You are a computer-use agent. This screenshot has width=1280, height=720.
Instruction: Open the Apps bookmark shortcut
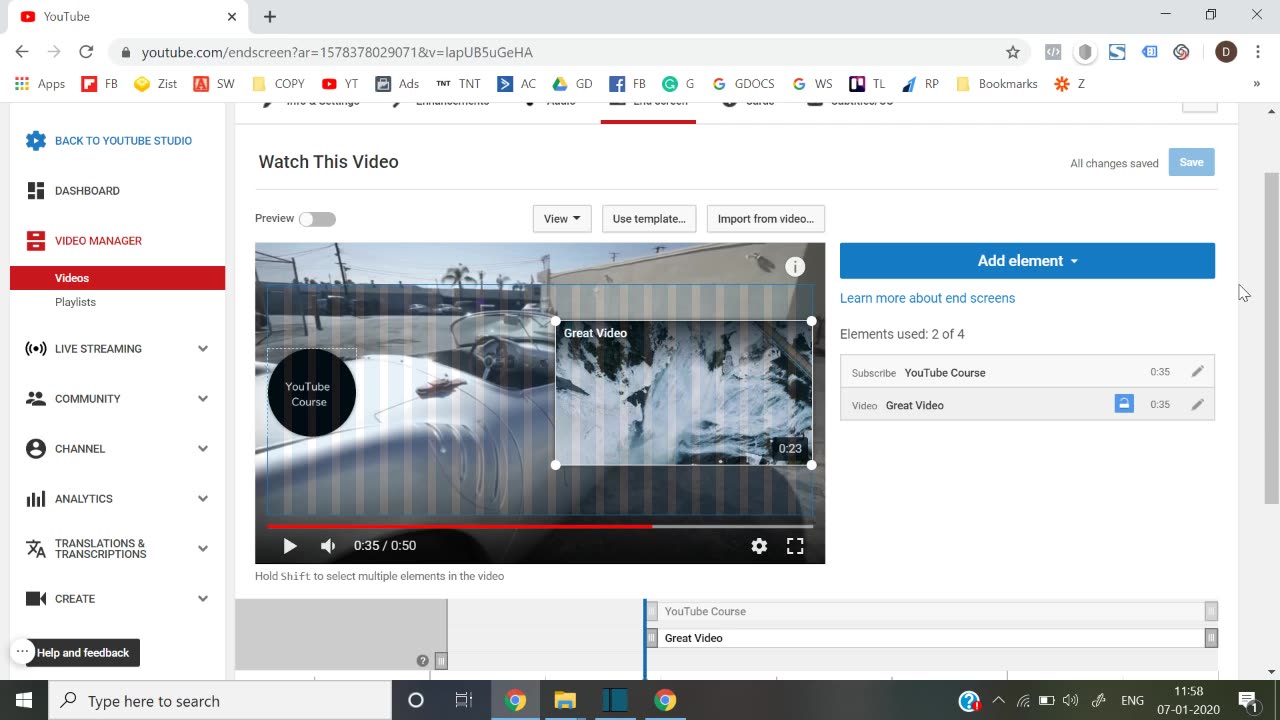[40, 84]
